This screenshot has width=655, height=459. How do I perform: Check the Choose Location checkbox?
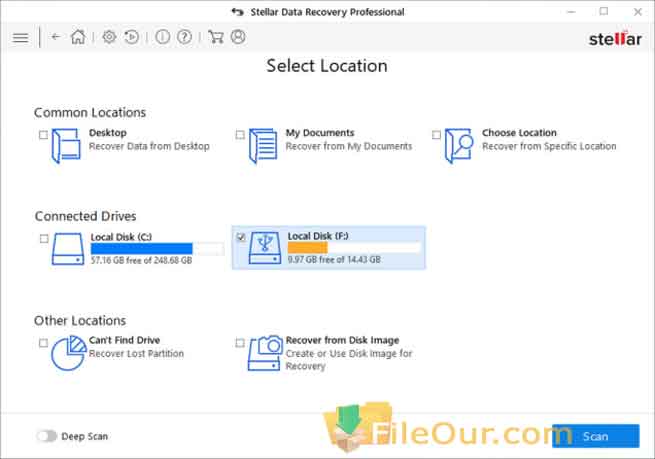tap(437, 135)
